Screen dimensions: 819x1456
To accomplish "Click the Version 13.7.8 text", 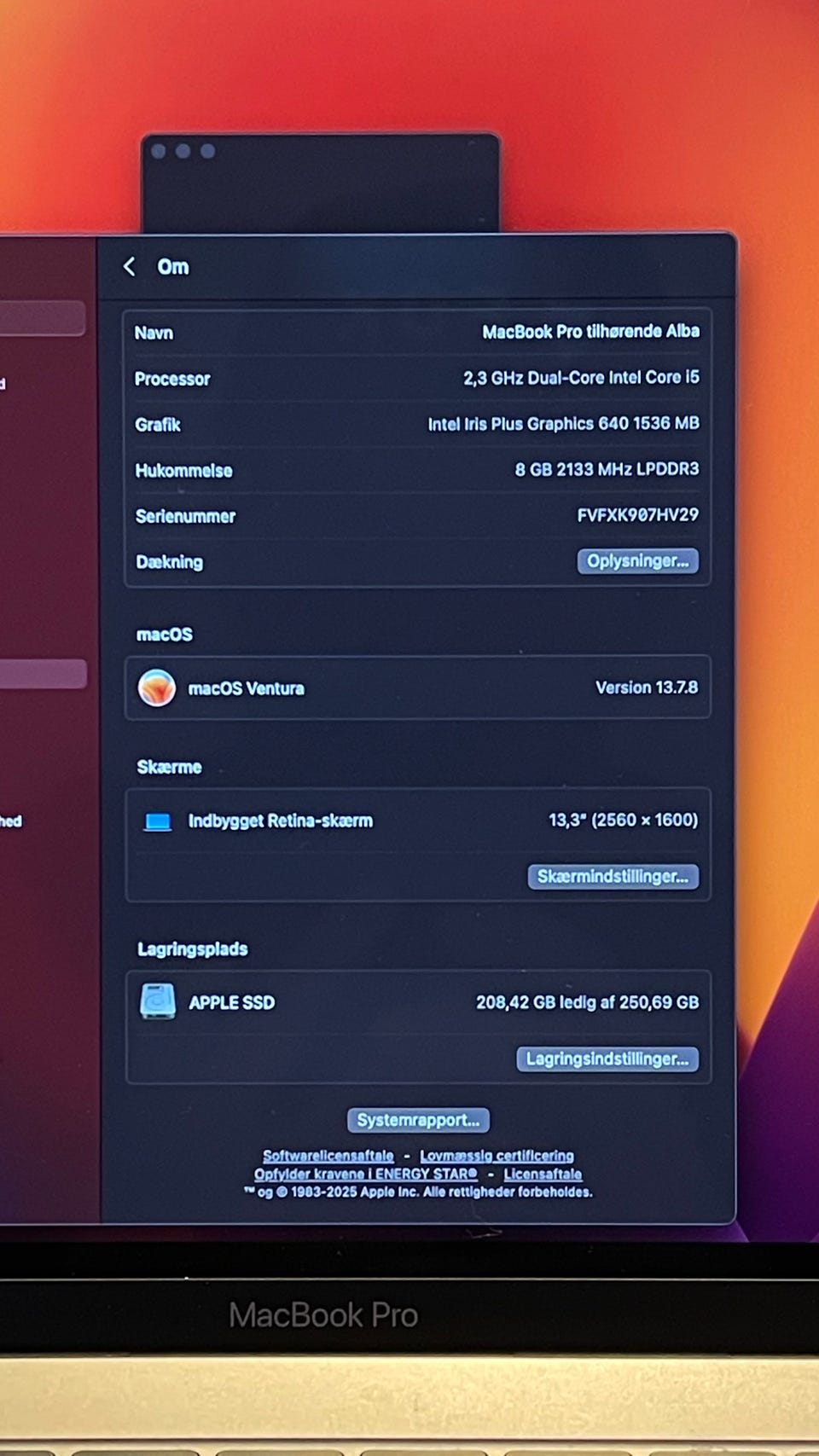I will (x=647, y=687).
